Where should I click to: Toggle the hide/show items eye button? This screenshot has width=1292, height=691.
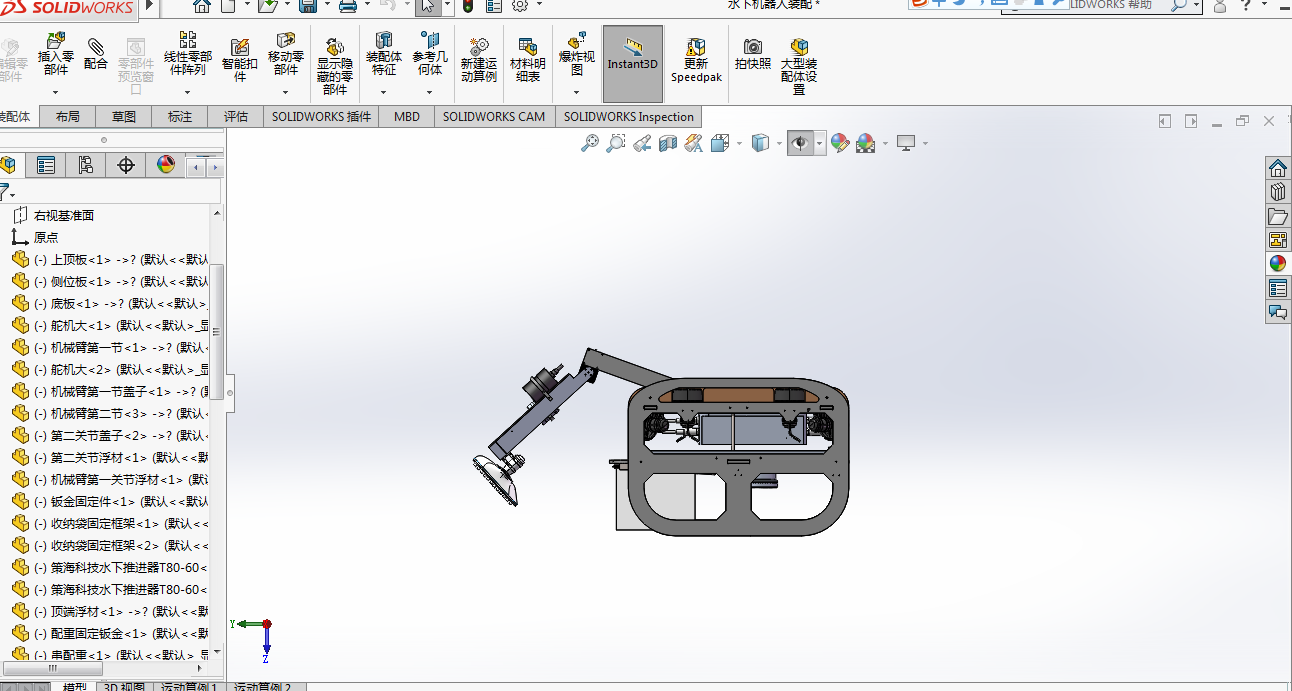tap(799, 144)
